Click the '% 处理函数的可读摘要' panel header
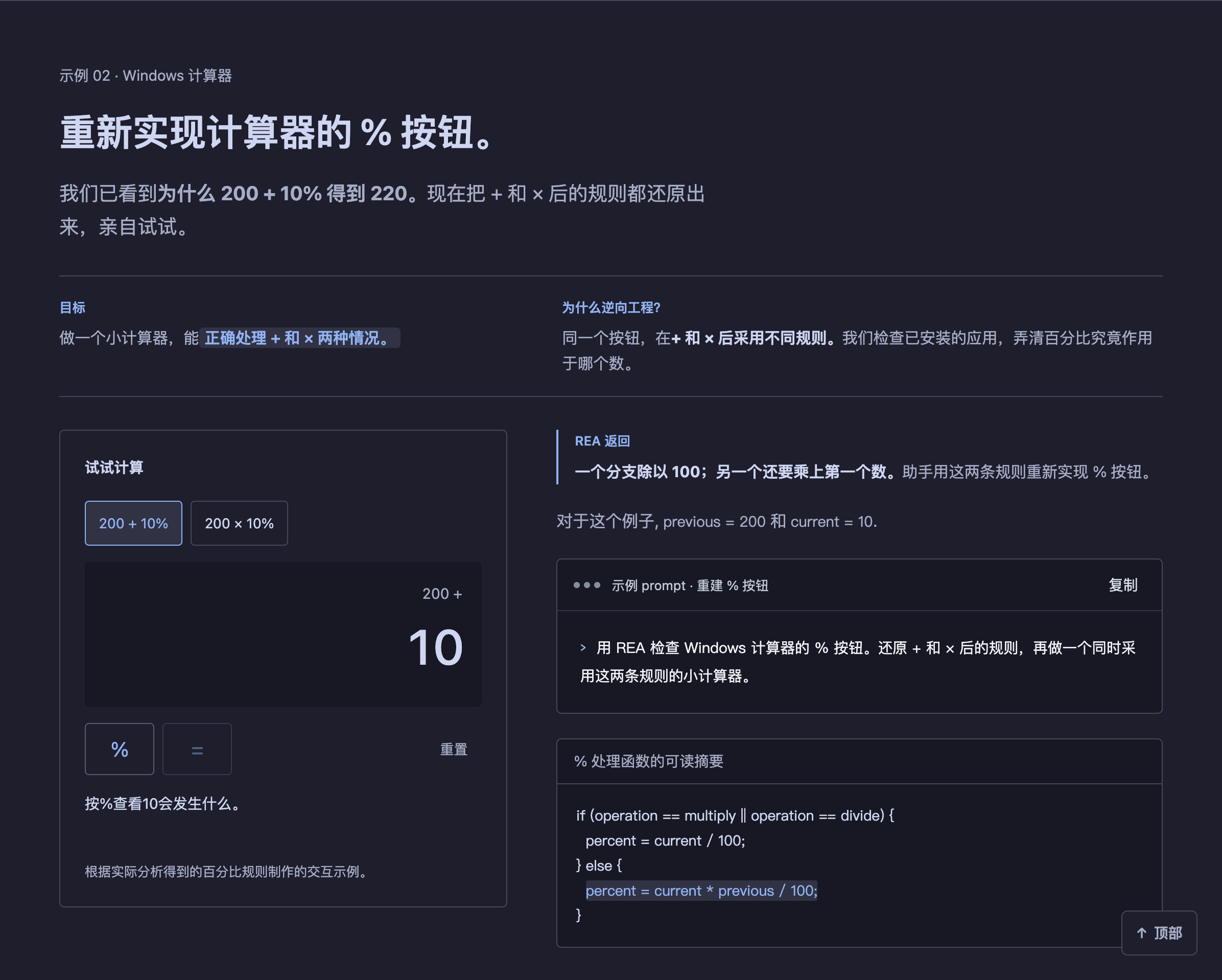This screenshot has width=1222, height=980. pyautogui.click(x=859, y=761)
